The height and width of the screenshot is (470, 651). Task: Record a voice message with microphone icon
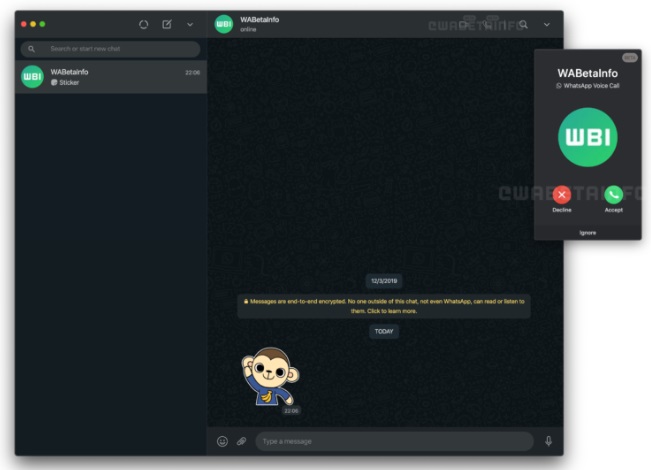(548, 441)
